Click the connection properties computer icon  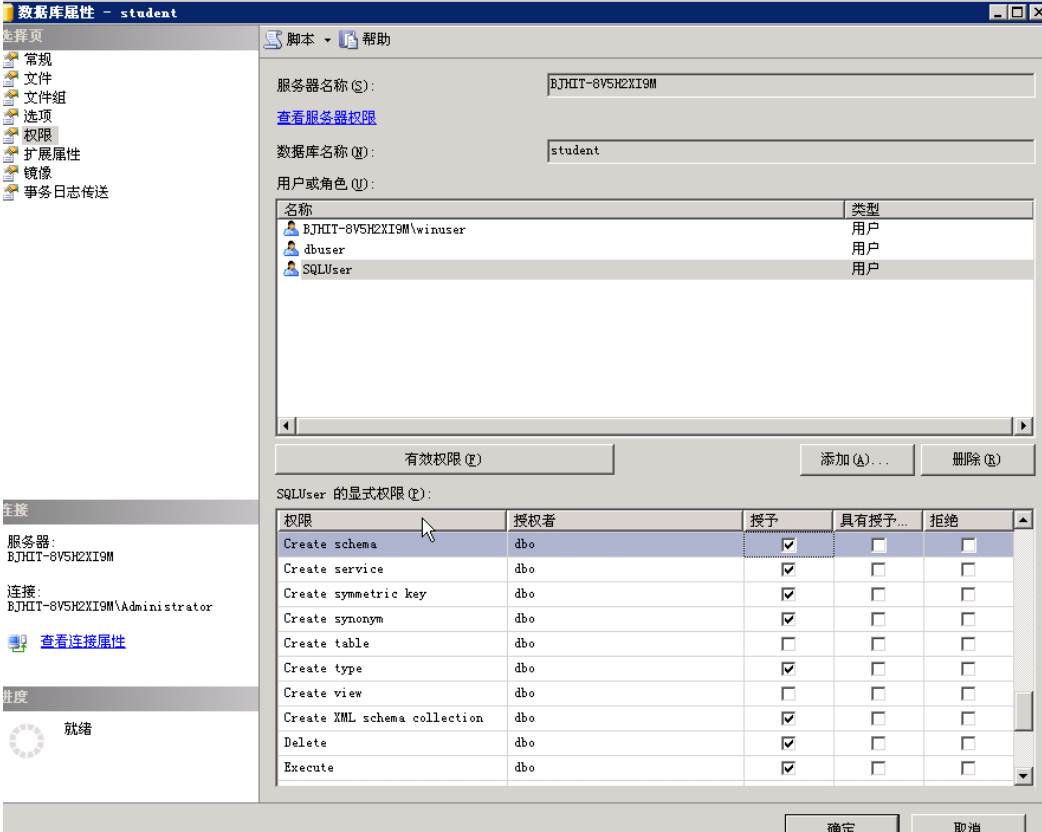[17, 642]
